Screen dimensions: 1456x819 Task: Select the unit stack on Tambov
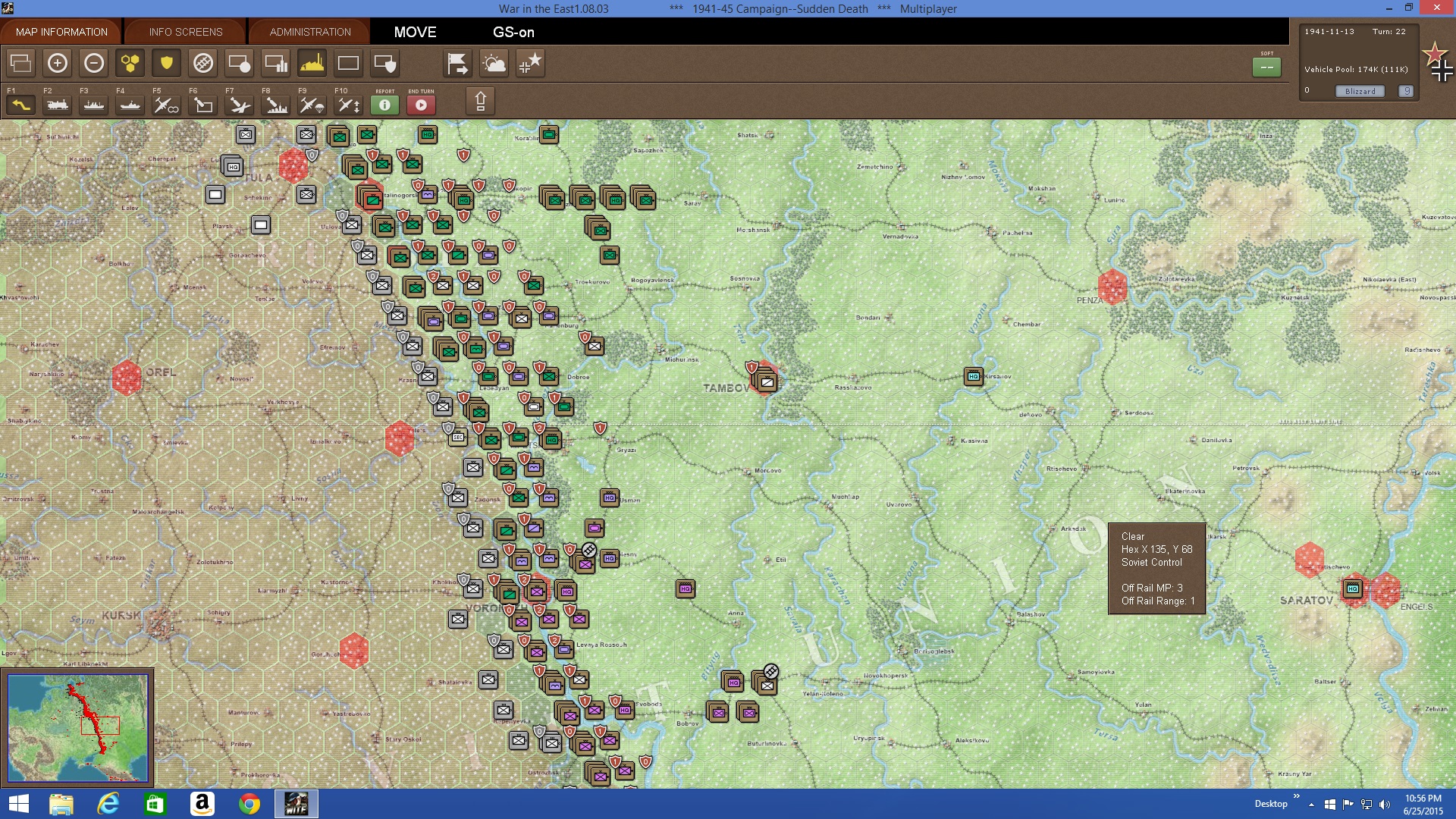point(766,381)
